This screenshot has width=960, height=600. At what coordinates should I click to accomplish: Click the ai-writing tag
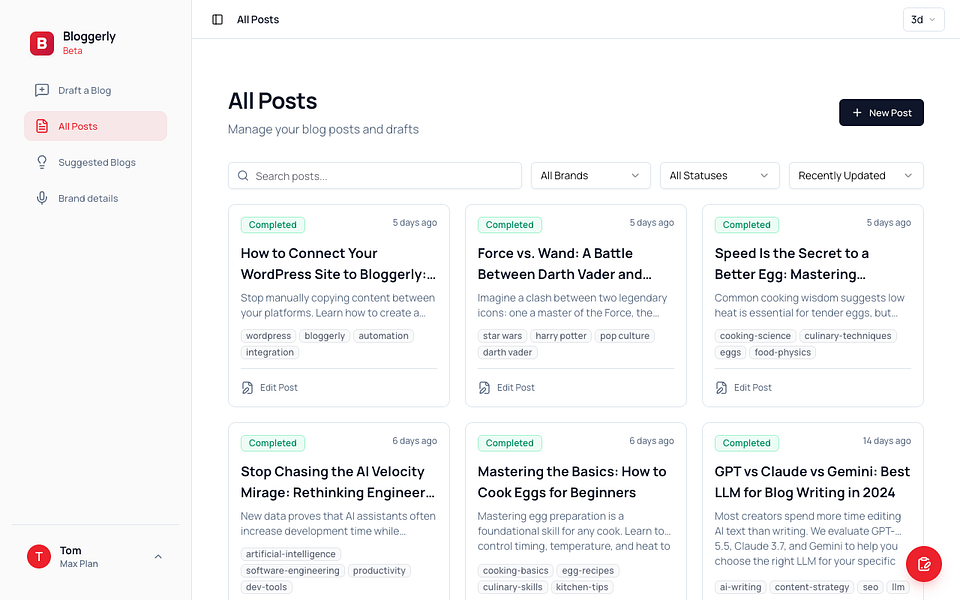pos(740,587)
